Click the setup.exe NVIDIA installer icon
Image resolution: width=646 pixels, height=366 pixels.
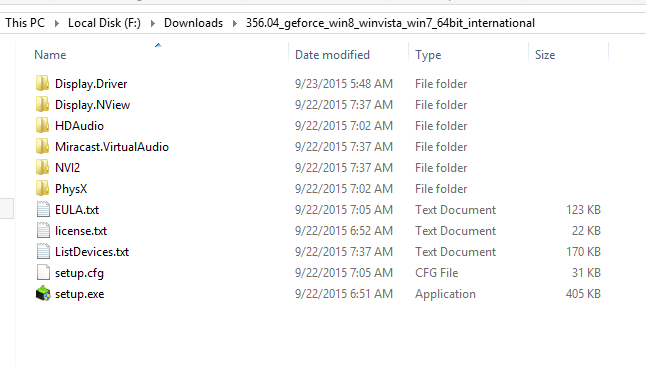43,293
